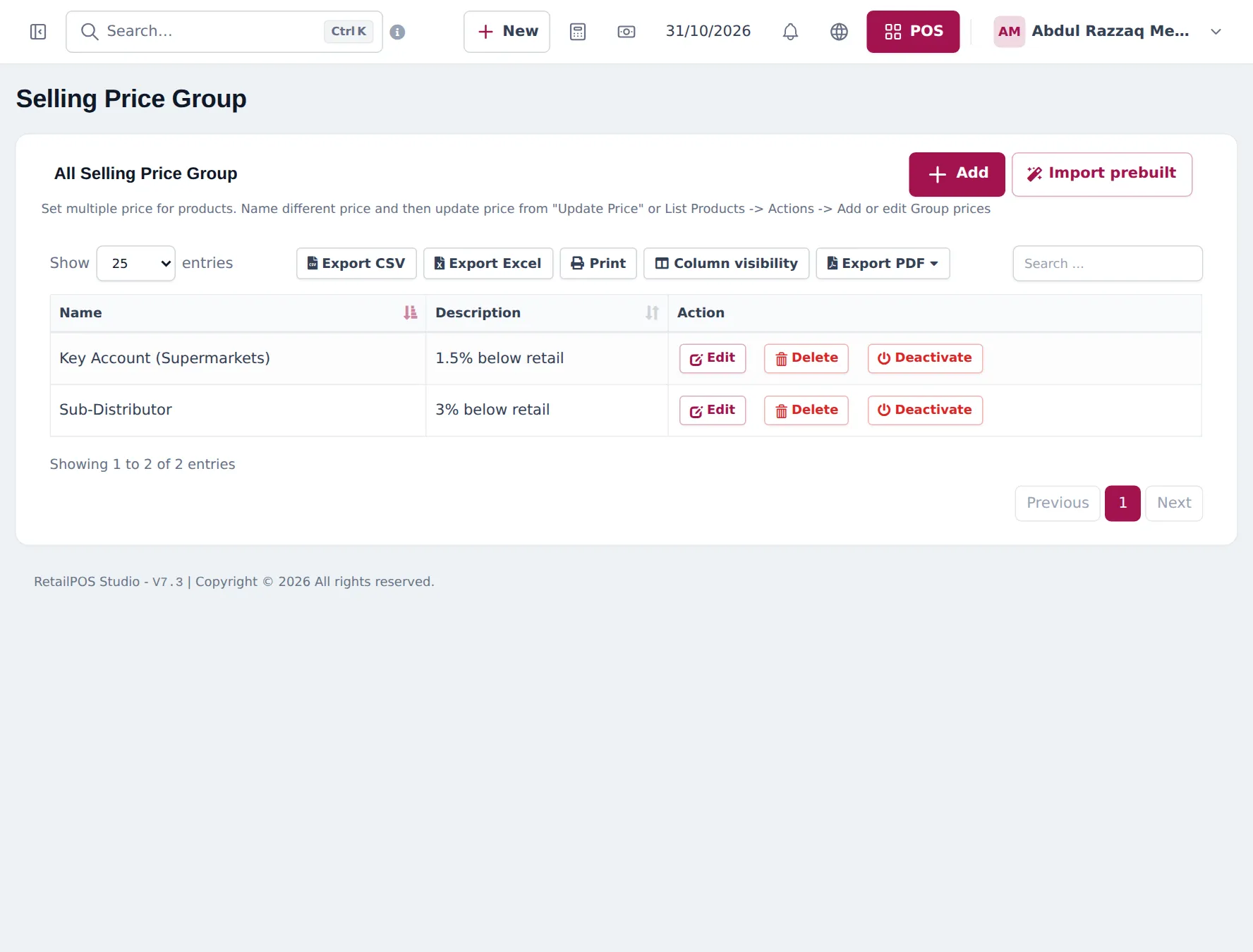Image resolution: width=1253 pixels, height=952 pixels.
Task: Print the price group table
Action: pyautogui.click(x=598, y=263)
